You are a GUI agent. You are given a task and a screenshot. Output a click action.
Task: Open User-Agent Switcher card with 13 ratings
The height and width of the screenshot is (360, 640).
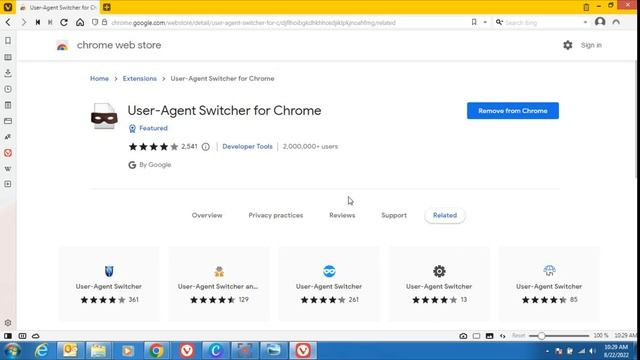click(x=439, y=283)
